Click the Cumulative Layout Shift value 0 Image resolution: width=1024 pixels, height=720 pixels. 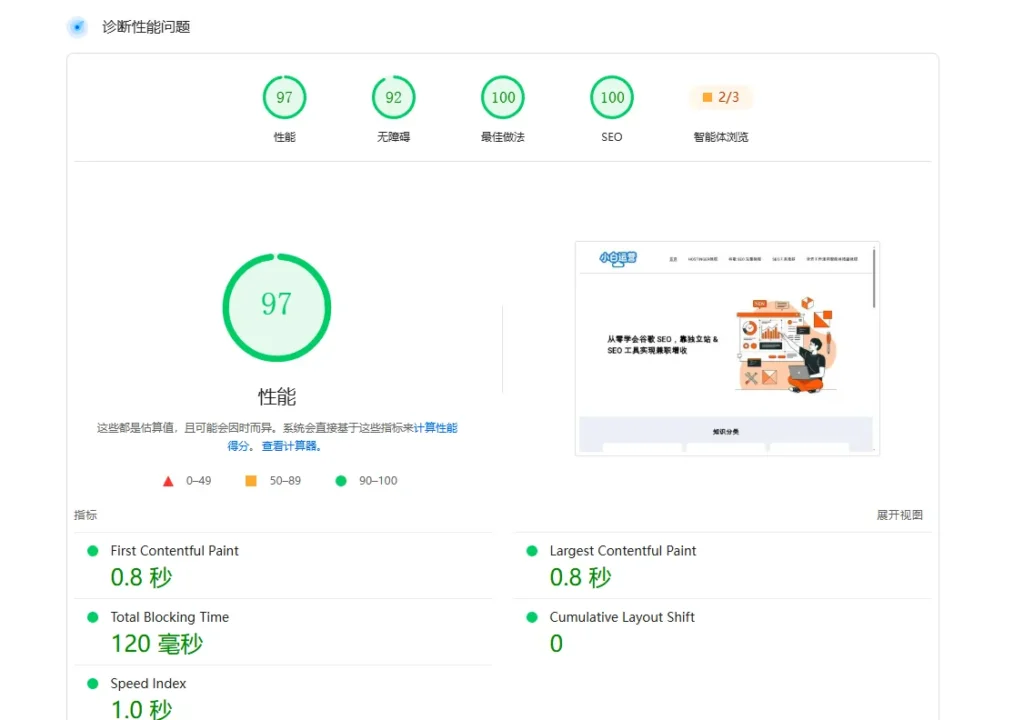(x=556, y=644)
